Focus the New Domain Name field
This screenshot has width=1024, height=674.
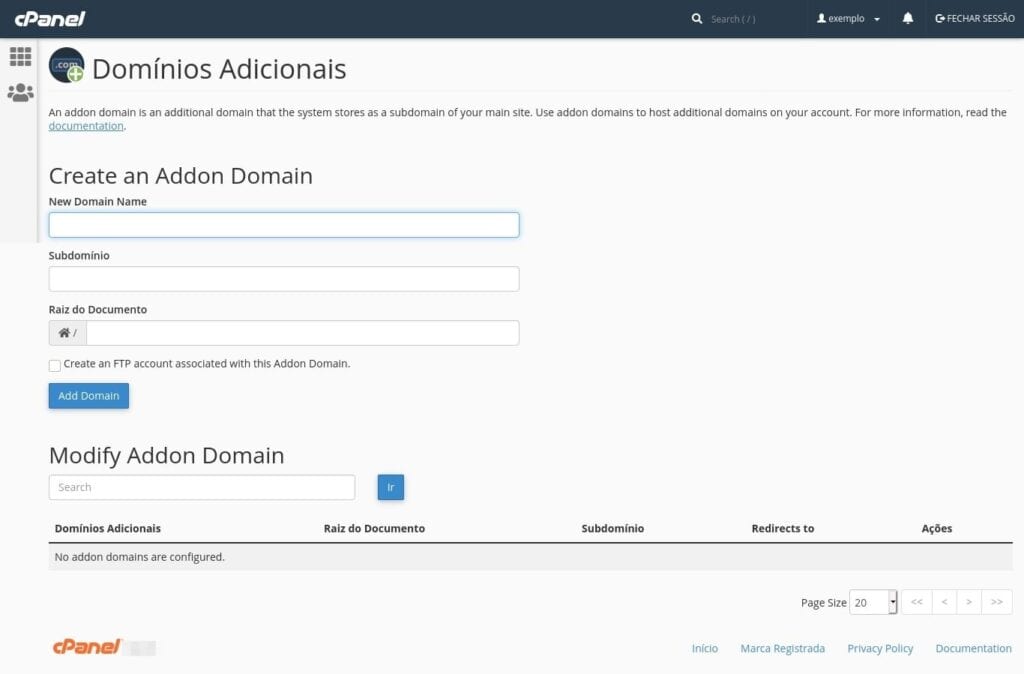tap(284, 225)
